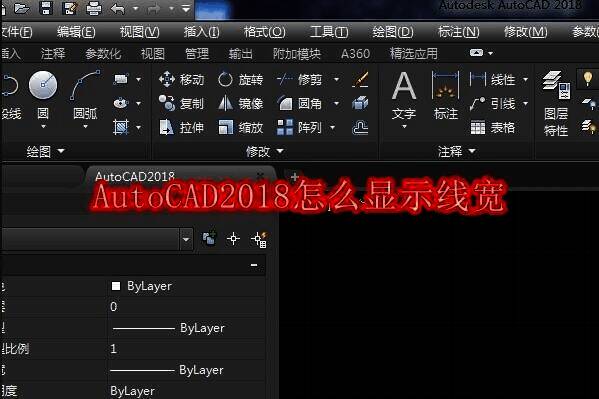Print drawing with the printer icon
Image resolution: width=599 pixels, height=399 pixels.
pos(94,8)
